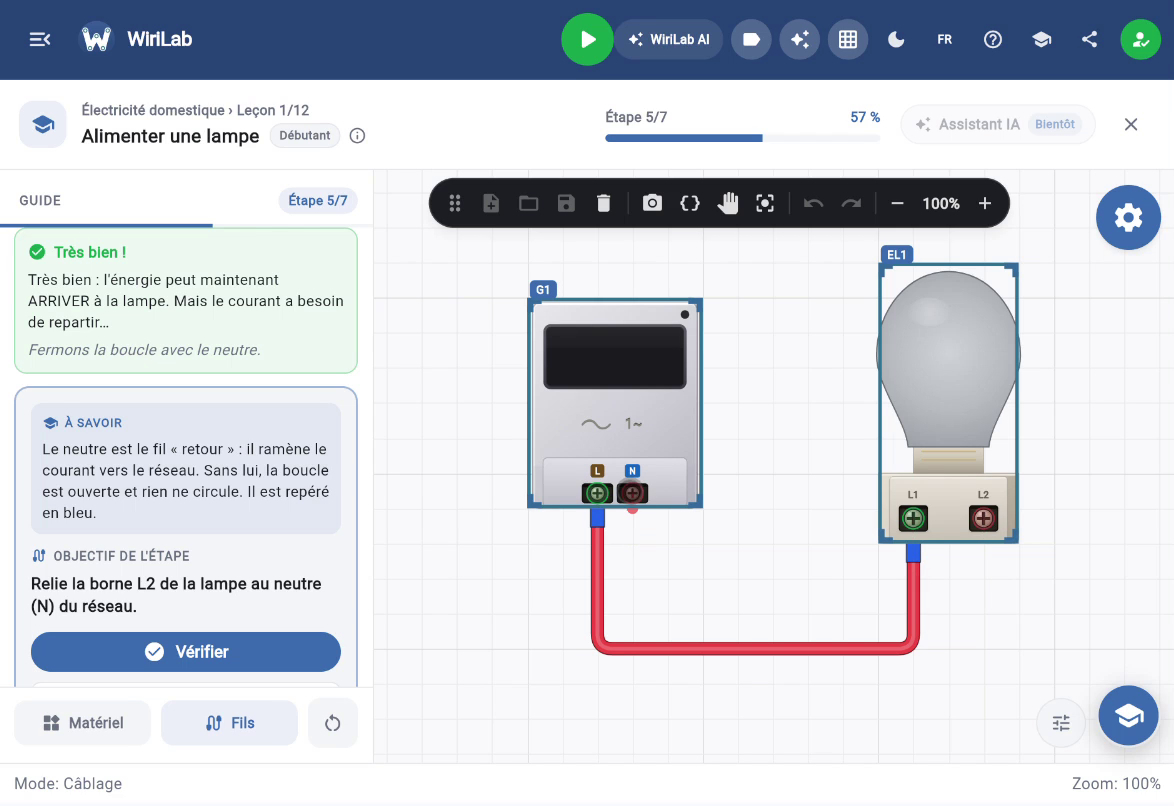Click the lesson progress bar
This screenshot has height=806, width=1174.
tap(743, 138)
